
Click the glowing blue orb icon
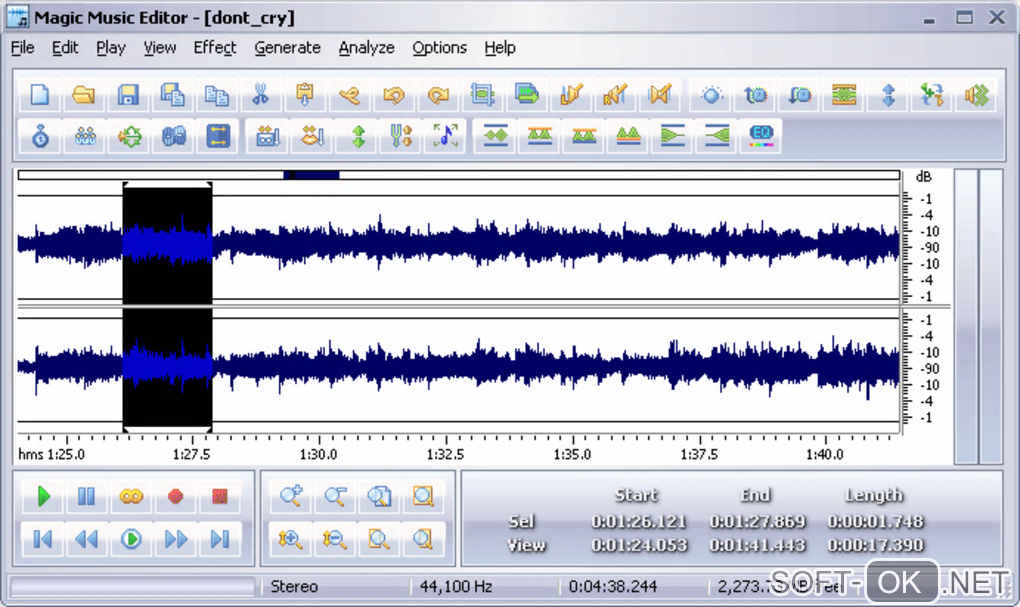pos(711,95)
